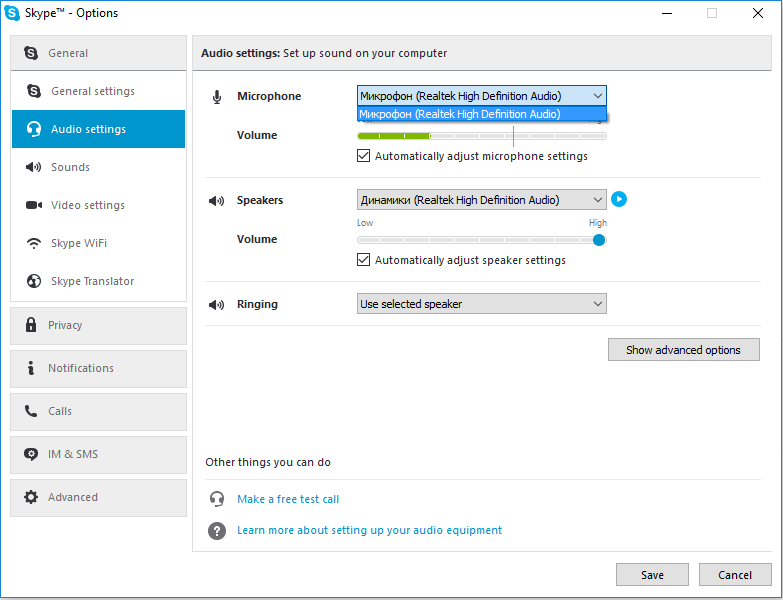Click the Skype icon next to General settings
783x600 pixels.
point(33,91)
